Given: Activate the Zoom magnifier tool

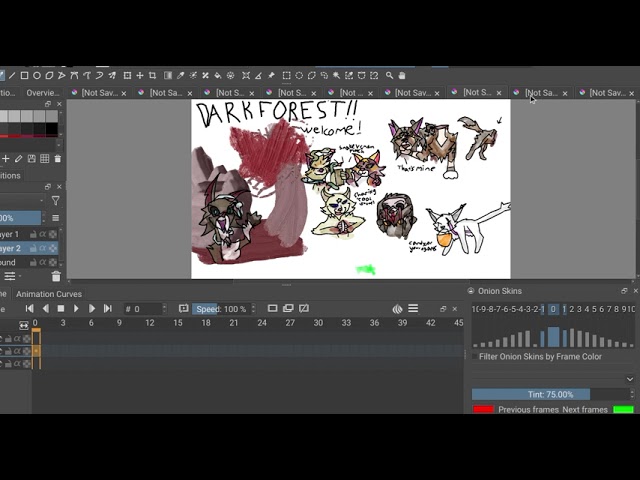Looking at the screenshot, I should pyautogui.click(x=389, y=76).
